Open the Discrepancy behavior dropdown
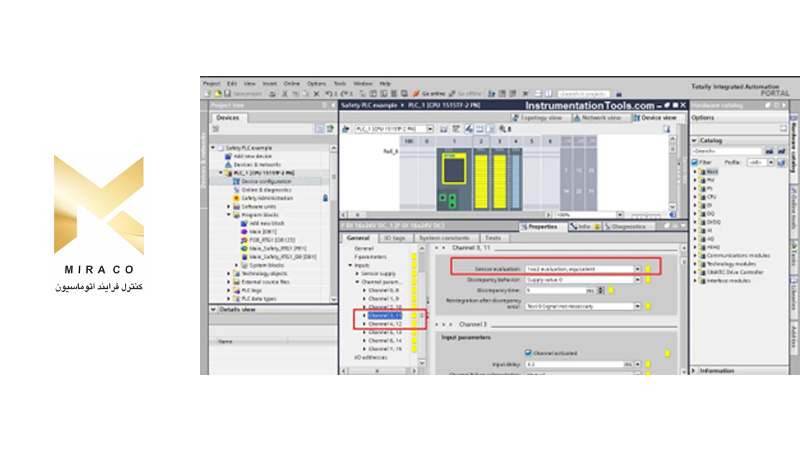This screenshot has width=800, height=450. coord(636,279)
